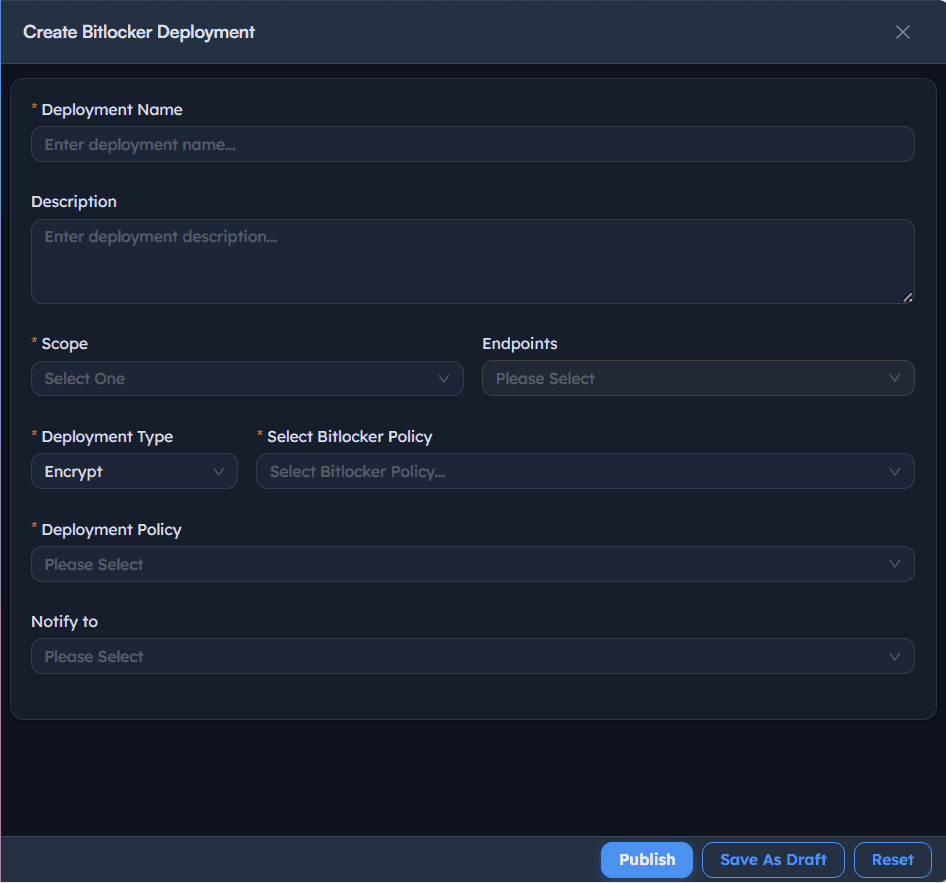This screenshot has height=883, width=946.
Task: Click the Endpoints label
Action: coord(519,344)
